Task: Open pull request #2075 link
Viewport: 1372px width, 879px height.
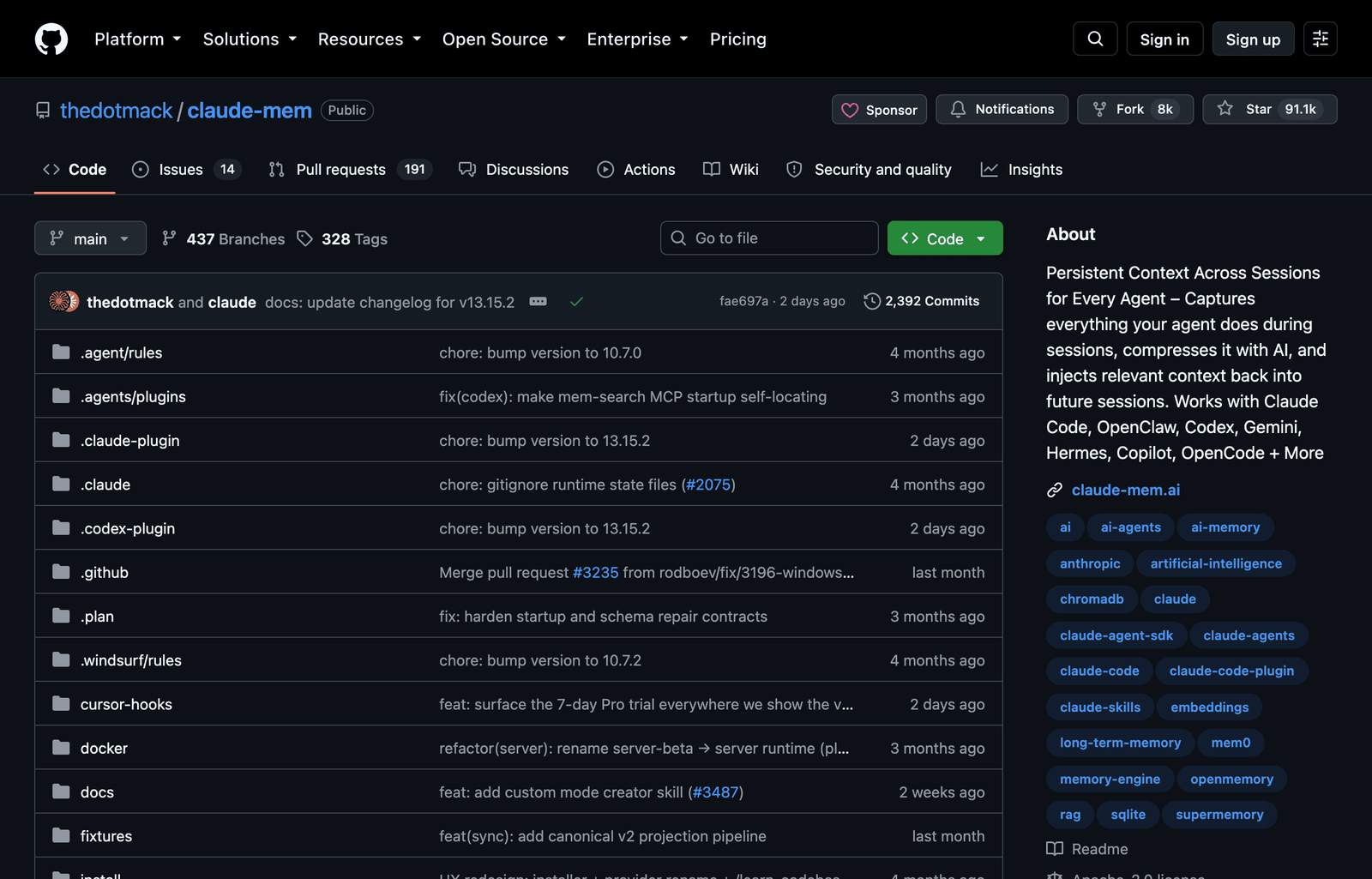Action: coord(708,485)
